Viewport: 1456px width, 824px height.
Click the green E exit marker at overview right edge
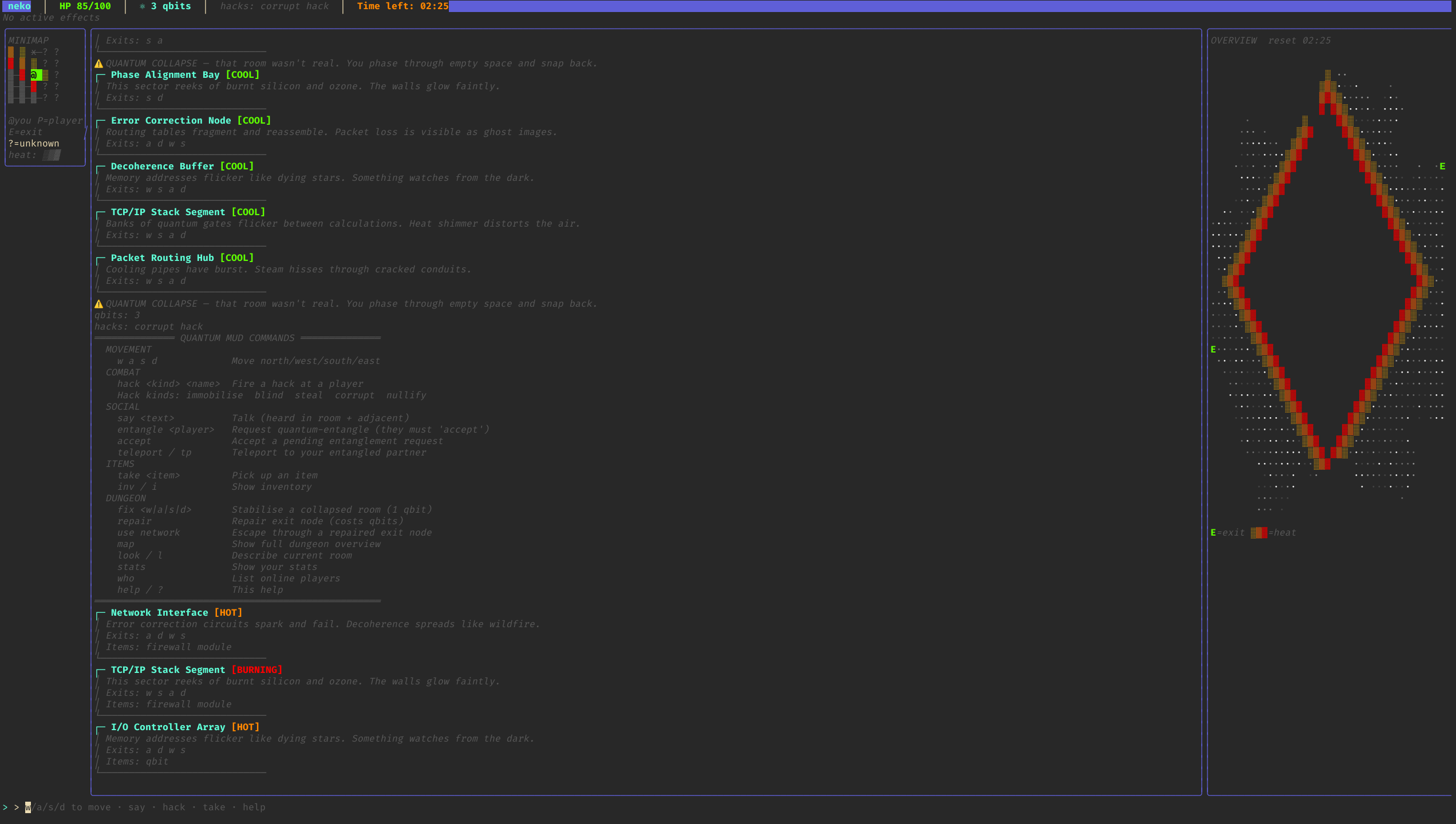tap(1442, 167)
